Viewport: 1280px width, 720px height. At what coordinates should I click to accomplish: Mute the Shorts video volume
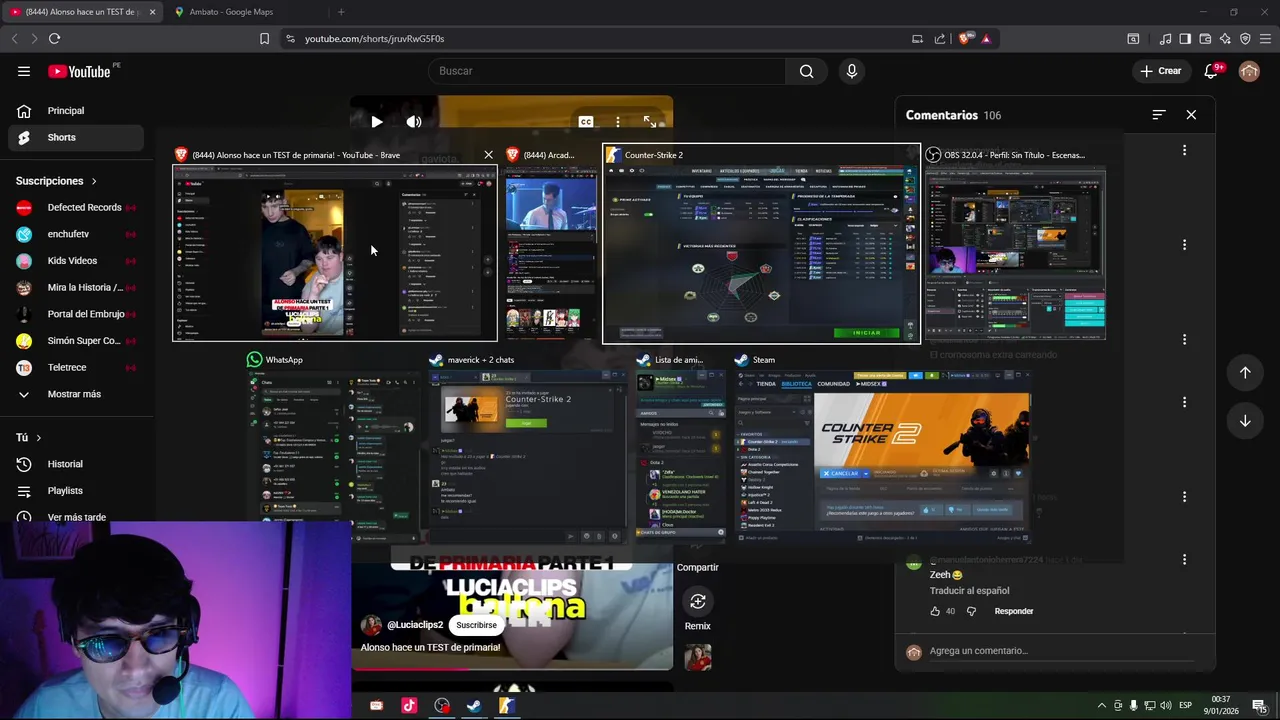pos(414,122)
